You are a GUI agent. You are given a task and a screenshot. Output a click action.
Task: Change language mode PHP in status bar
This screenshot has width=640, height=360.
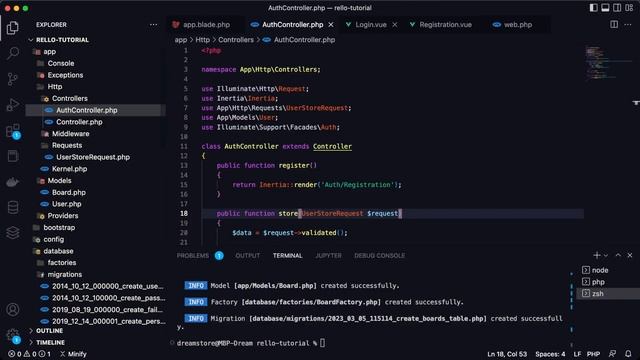point(593,354)
